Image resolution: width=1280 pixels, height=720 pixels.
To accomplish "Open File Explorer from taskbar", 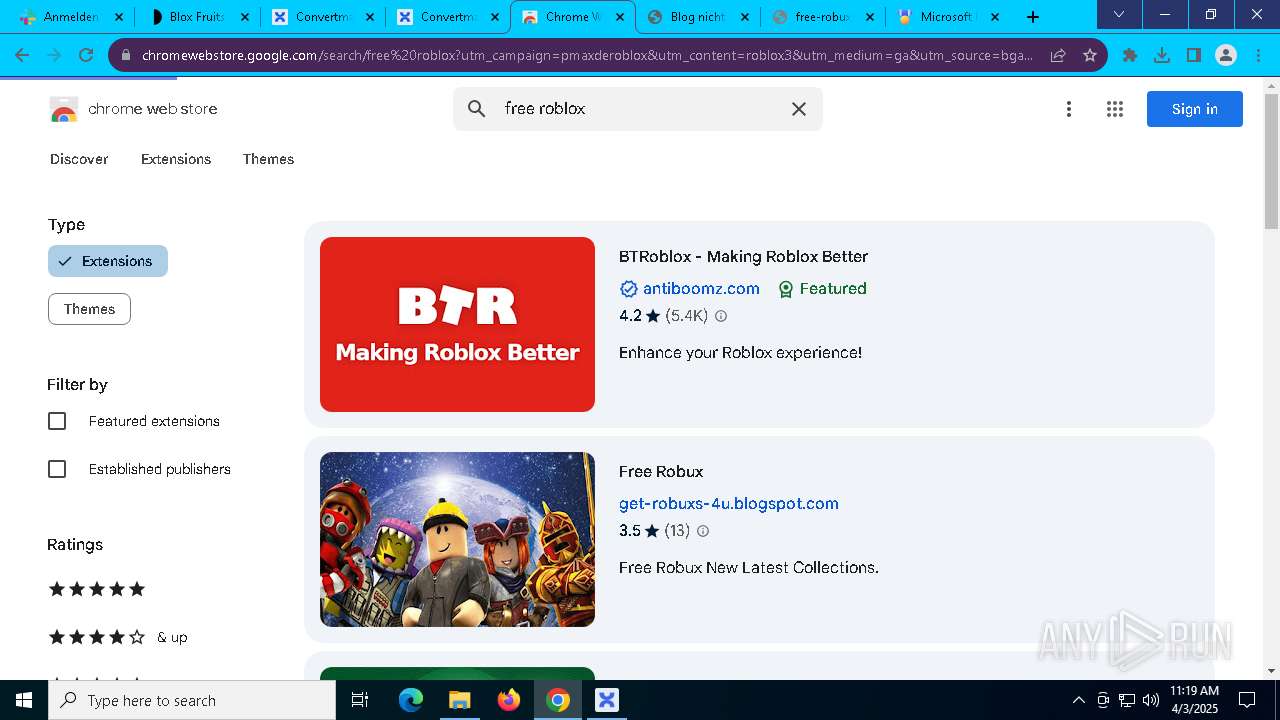I will 460,700.
